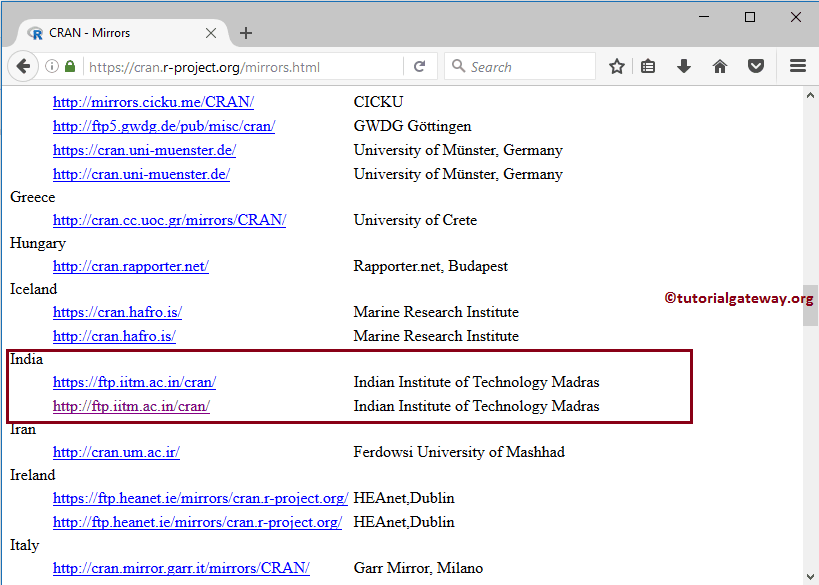Open the cran.mirror.garr.it link
819x585 pixels.
(181, 568)
